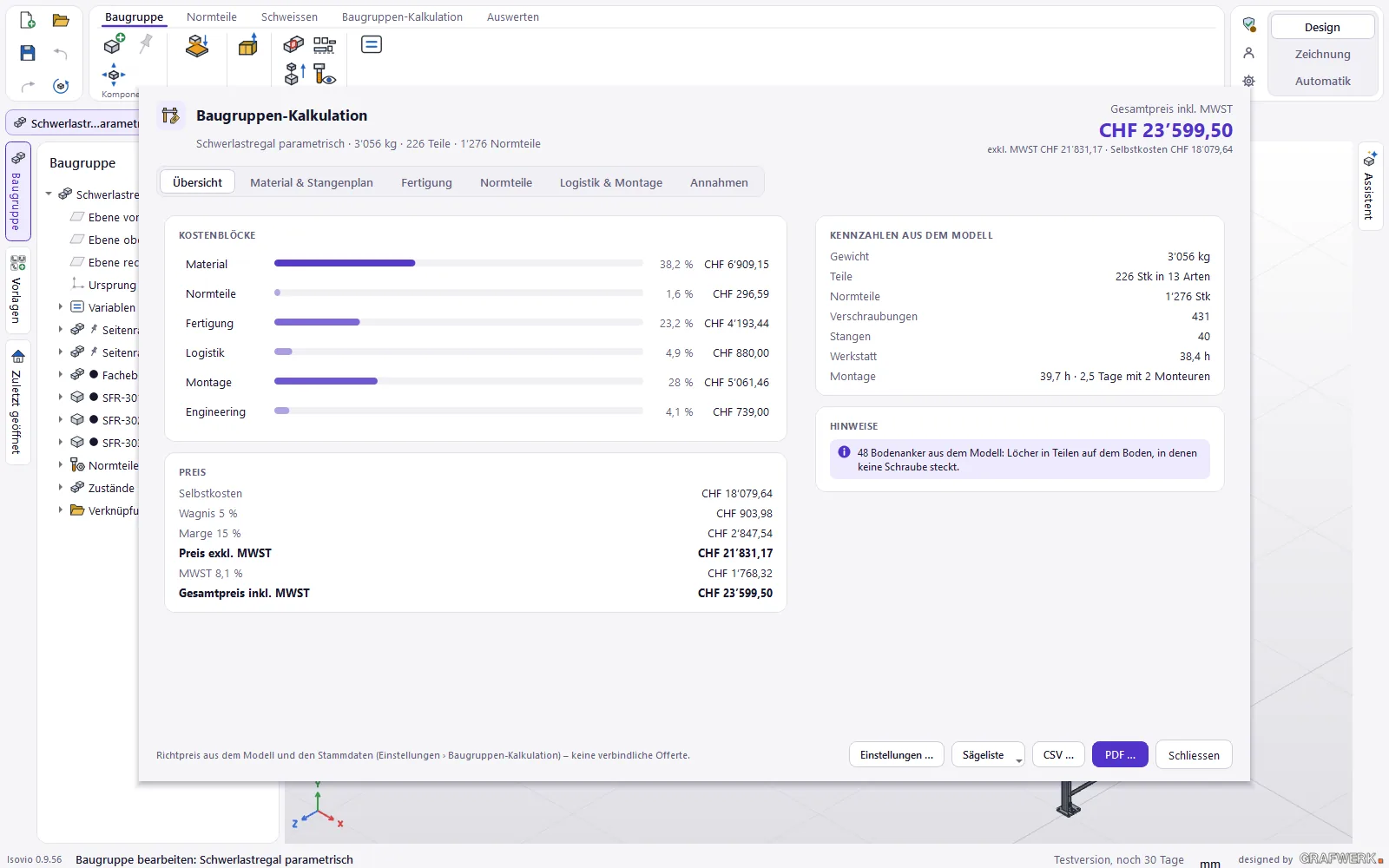Click the move component arrows icon
The image size is (1389, 868).
[114, 74]
